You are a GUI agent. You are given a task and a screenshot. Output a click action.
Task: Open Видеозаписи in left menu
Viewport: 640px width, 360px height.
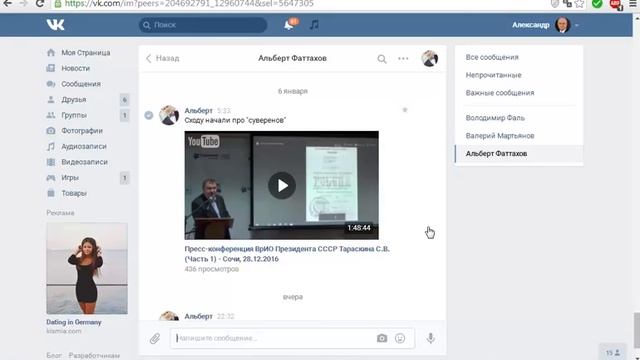84,162
